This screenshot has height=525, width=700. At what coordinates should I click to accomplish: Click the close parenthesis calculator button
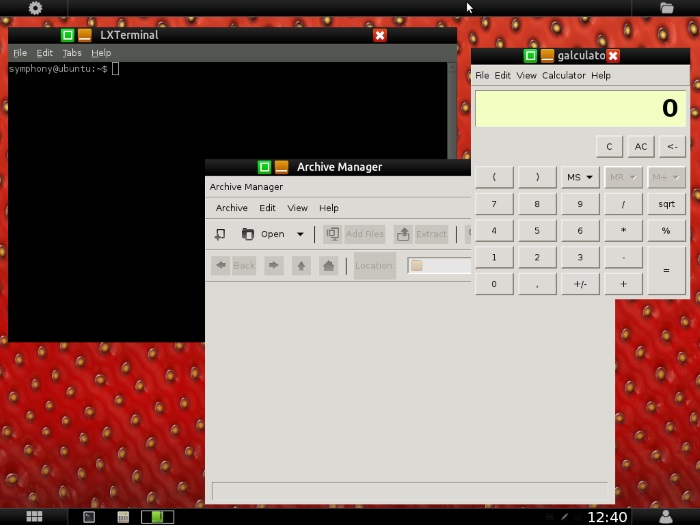pyautogui.click(x=537, y=177)
